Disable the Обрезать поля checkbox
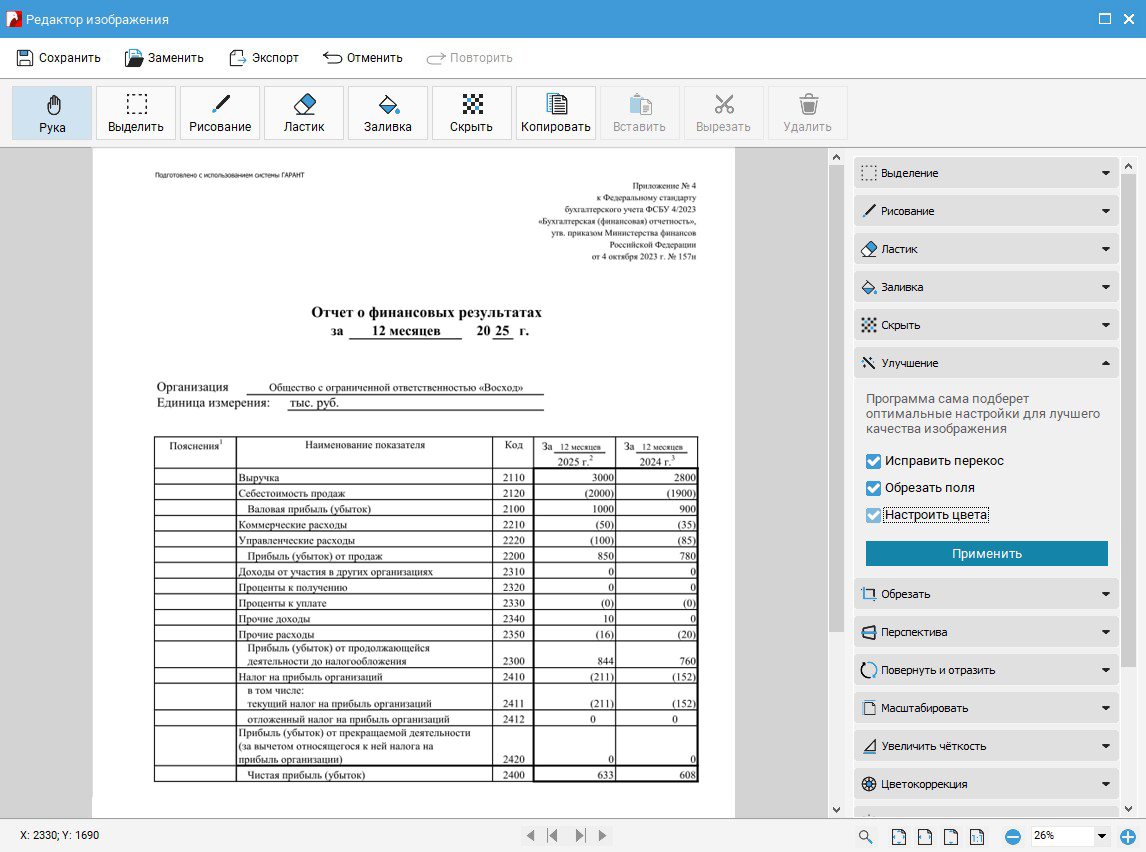 (x=872, y=488)
